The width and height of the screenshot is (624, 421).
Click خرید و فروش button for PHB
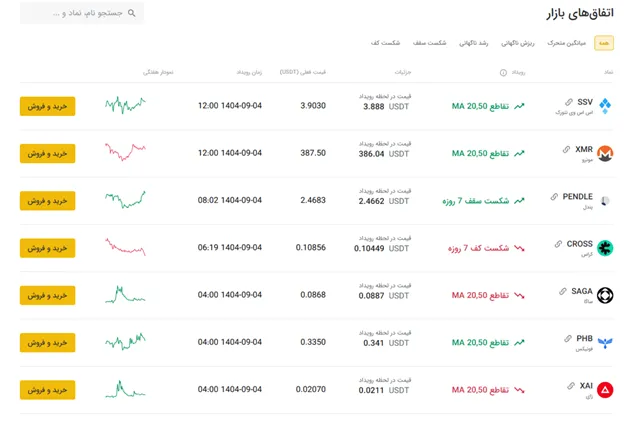[x=47, y=343]
